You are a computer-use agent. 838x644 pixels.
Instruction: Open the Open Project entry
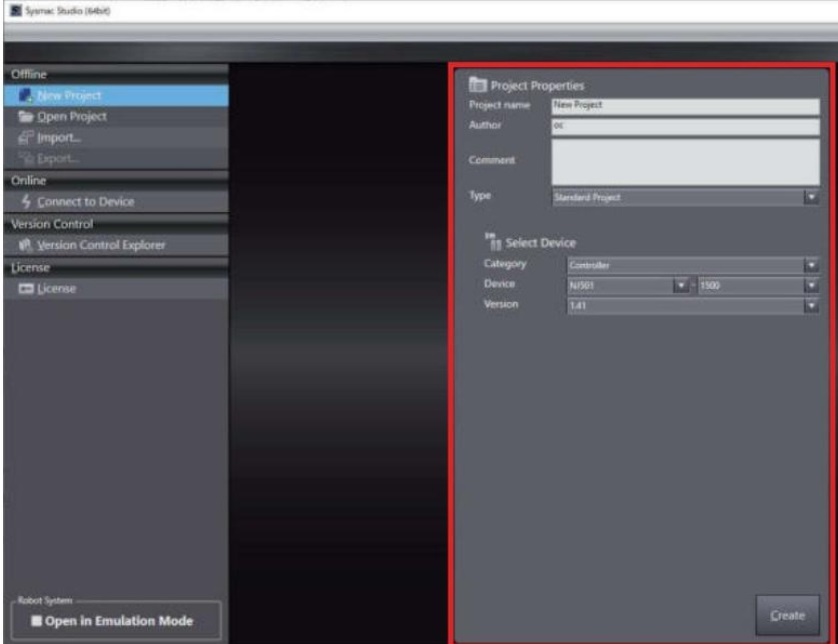(116, 117)
